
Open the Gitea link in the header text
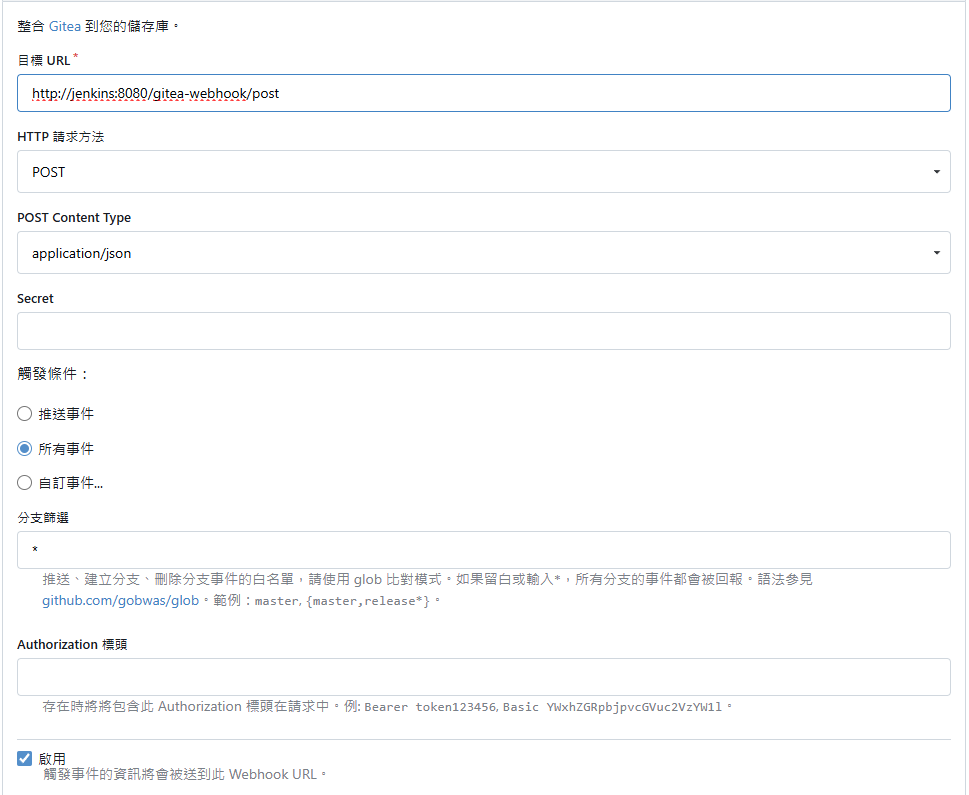point(65,26)
